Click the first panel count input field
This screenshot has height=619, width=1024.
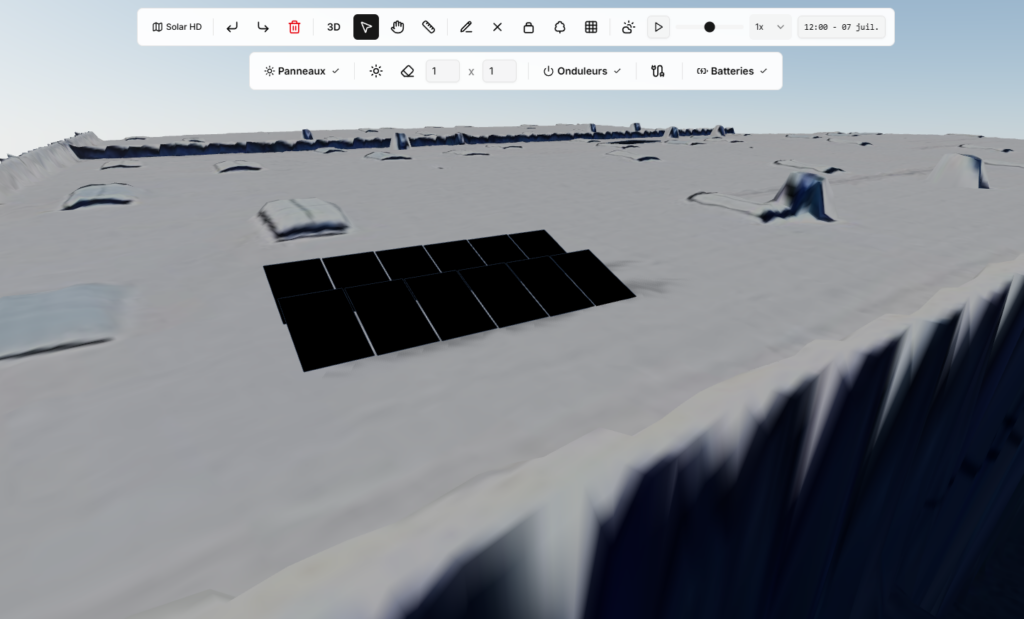(x=443, y=71)
